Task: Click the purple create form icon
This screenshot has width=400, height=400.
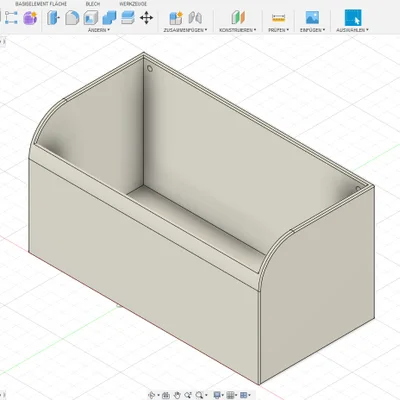Action: tap(30, 17)
